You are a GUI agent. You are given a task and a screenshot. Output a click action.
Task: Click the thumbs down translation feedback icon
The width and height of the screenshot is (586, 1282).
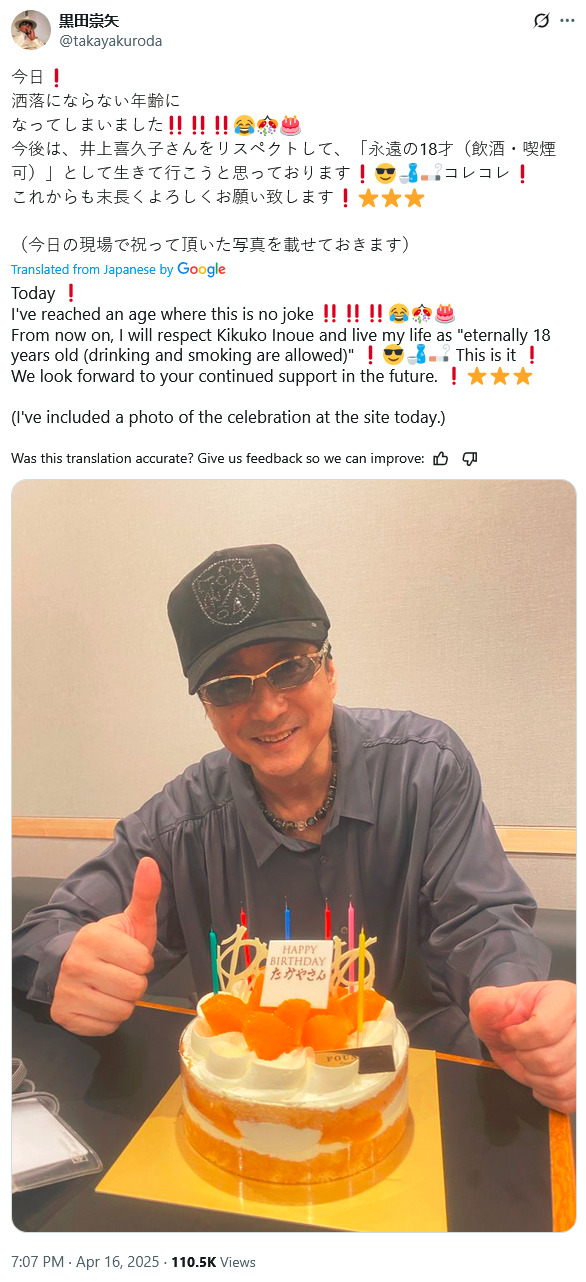[x=470, y=459]
